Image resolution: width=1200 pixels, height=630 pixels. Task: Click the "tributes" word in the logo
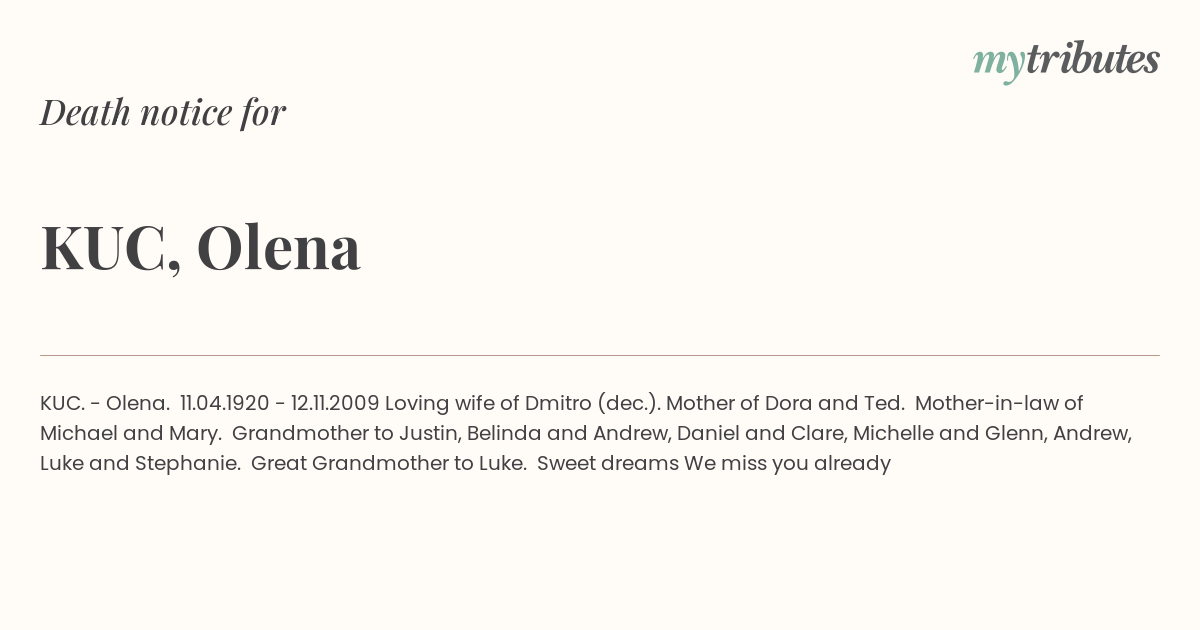coord(1093,58)
